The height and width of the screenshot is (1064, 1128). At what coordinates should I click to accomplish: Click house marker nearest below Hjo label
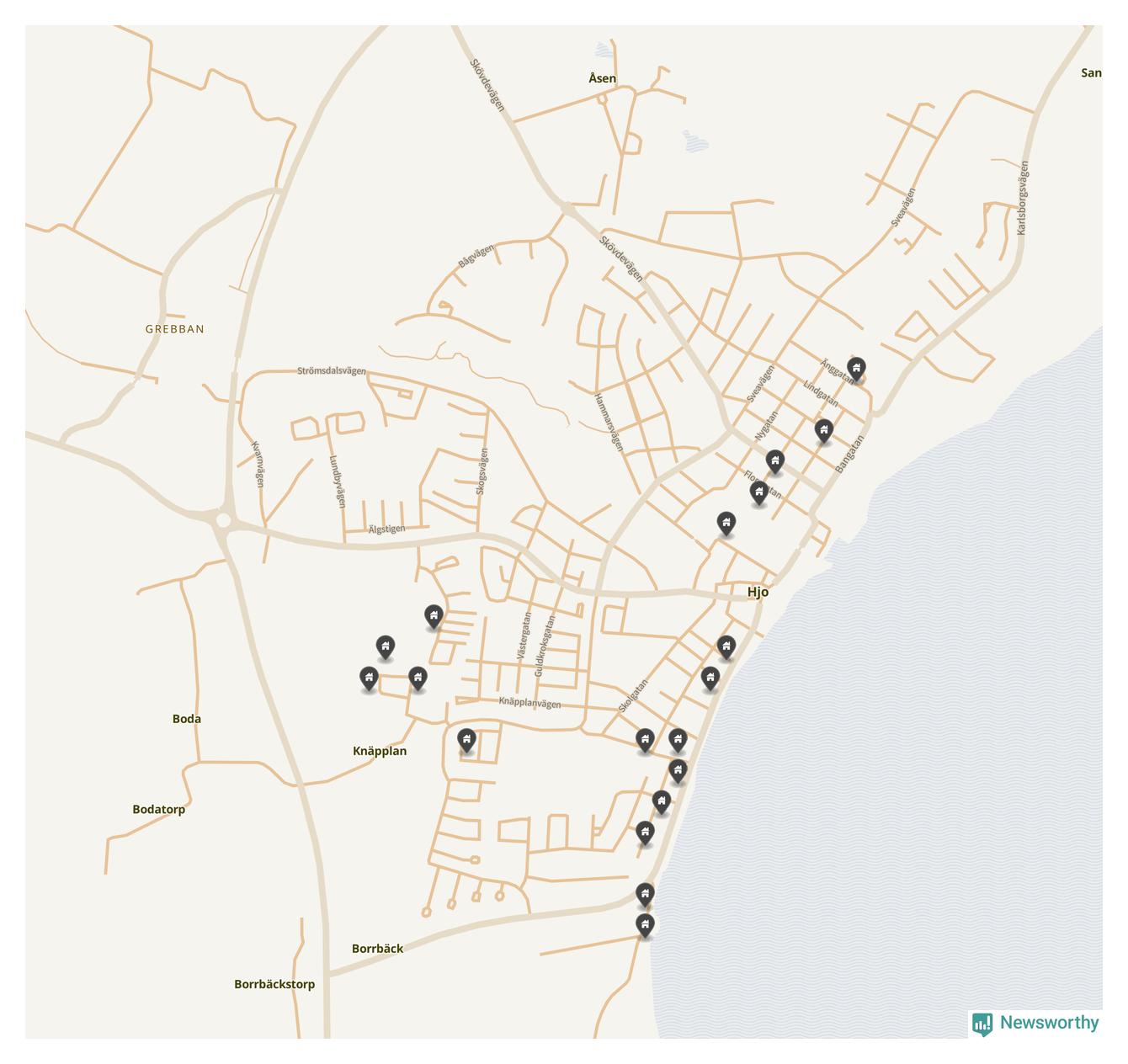tap(726, 646)
